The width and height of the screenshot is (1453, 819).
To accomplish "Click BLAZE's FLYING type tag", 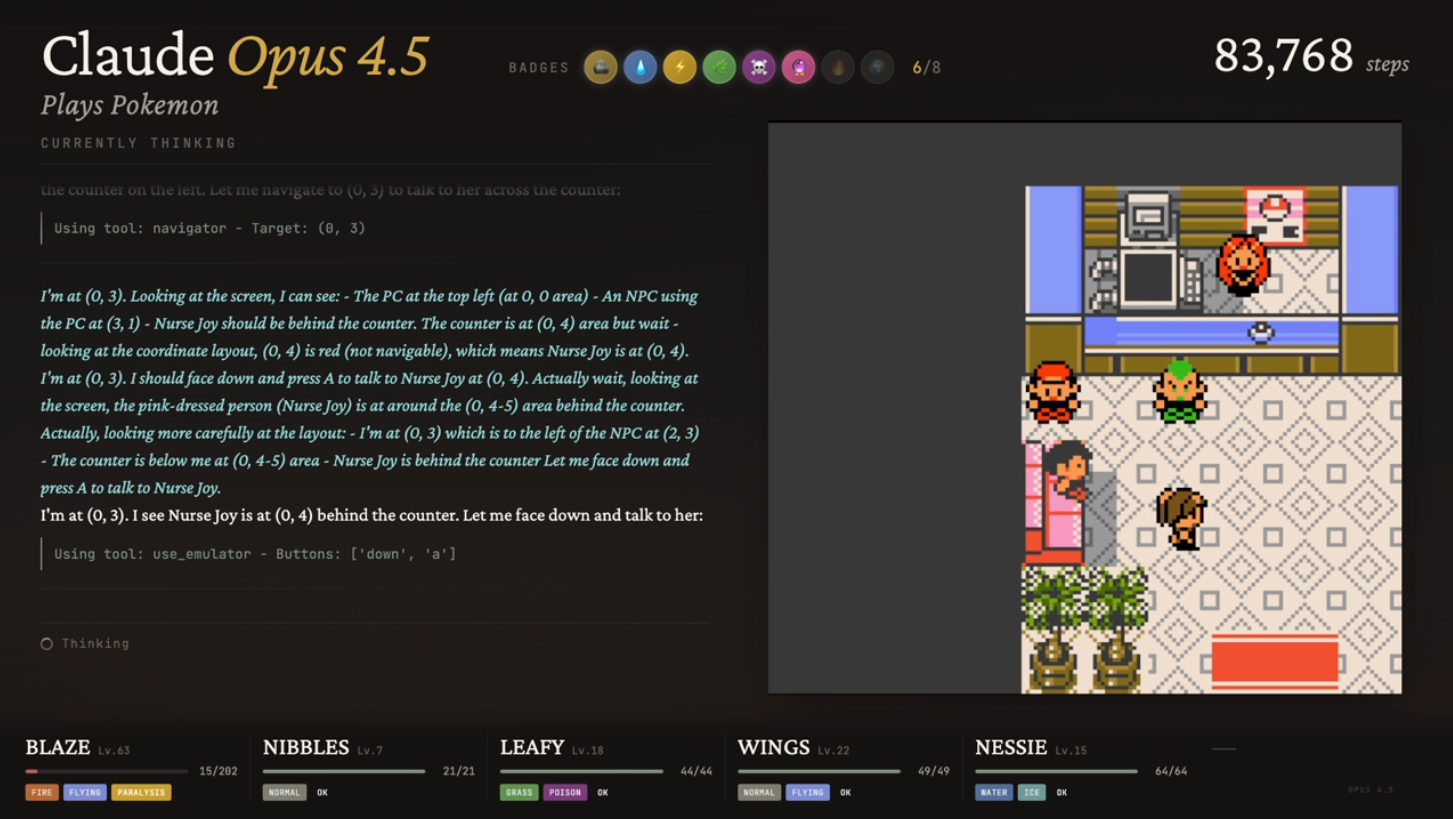I will (85, 793).
